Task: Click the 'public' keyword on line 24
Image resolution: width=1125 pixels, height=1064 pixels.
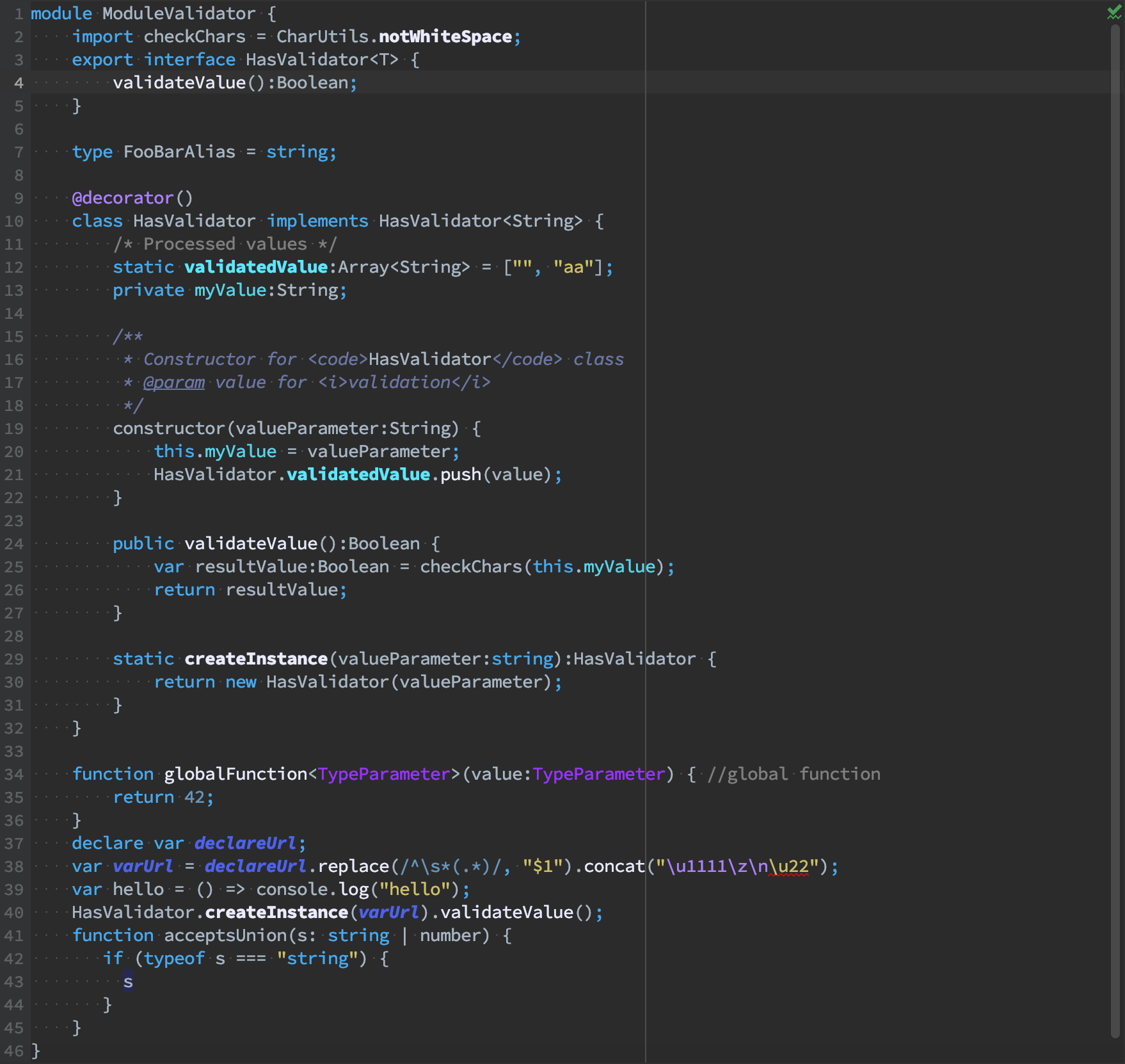Action: [x=143, y=544]
